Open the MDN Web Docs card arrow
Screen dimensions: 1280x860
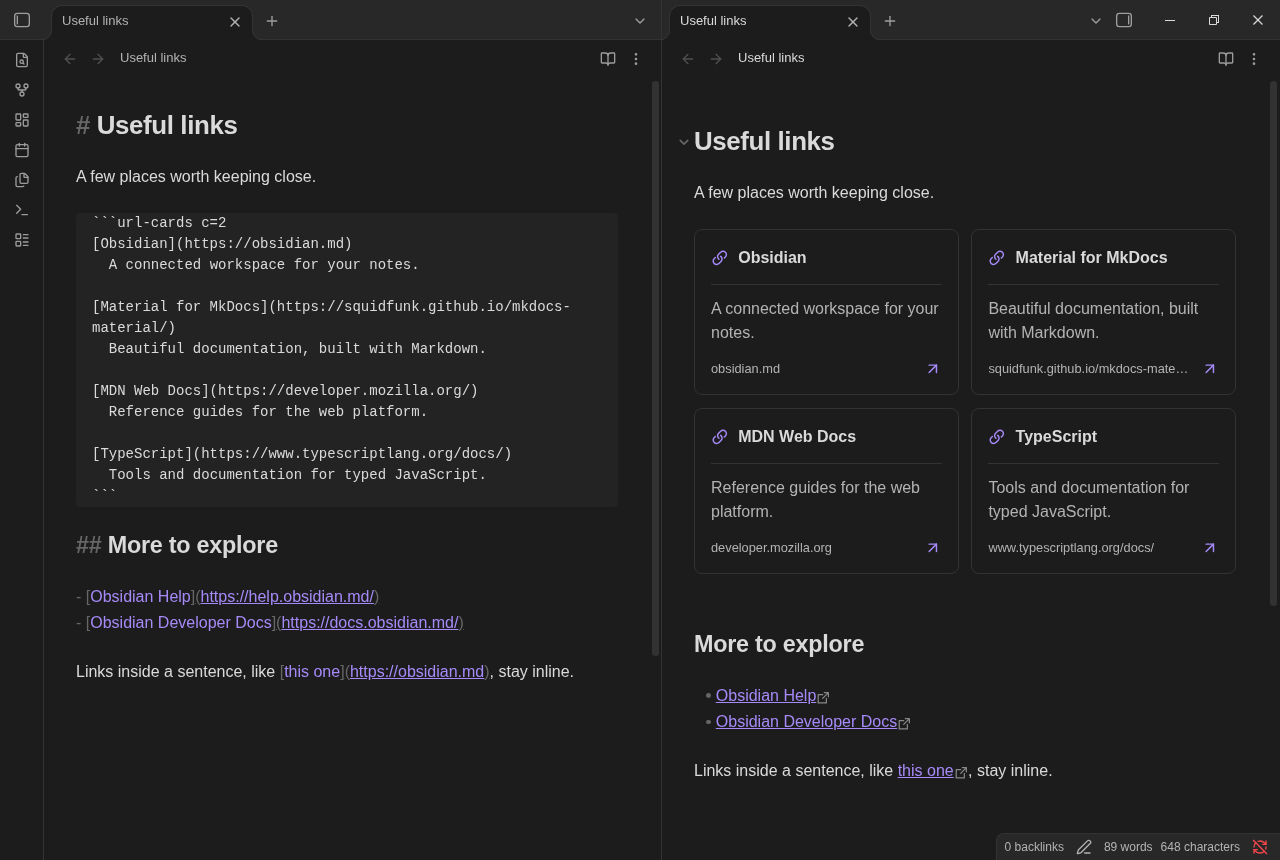point(933,548)
